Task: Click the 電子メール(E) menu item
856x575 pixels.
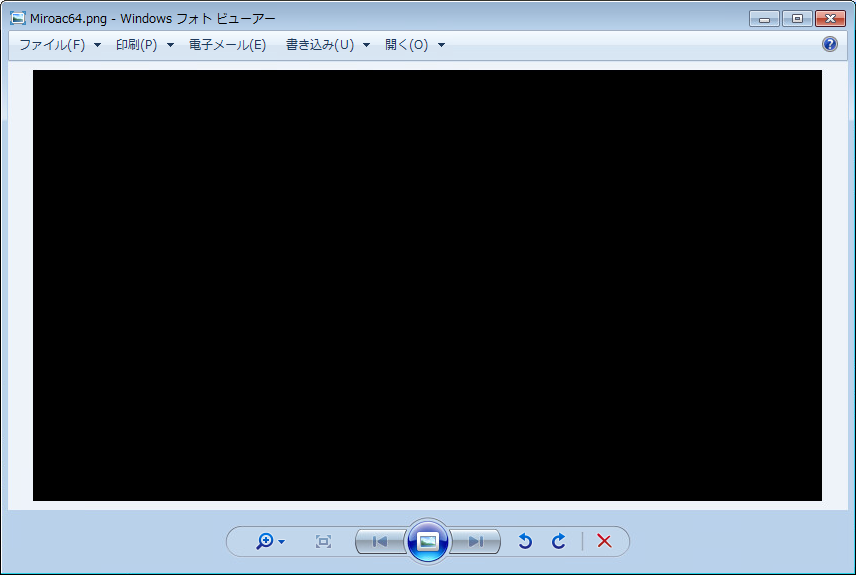Action: [x=228, y=45]
